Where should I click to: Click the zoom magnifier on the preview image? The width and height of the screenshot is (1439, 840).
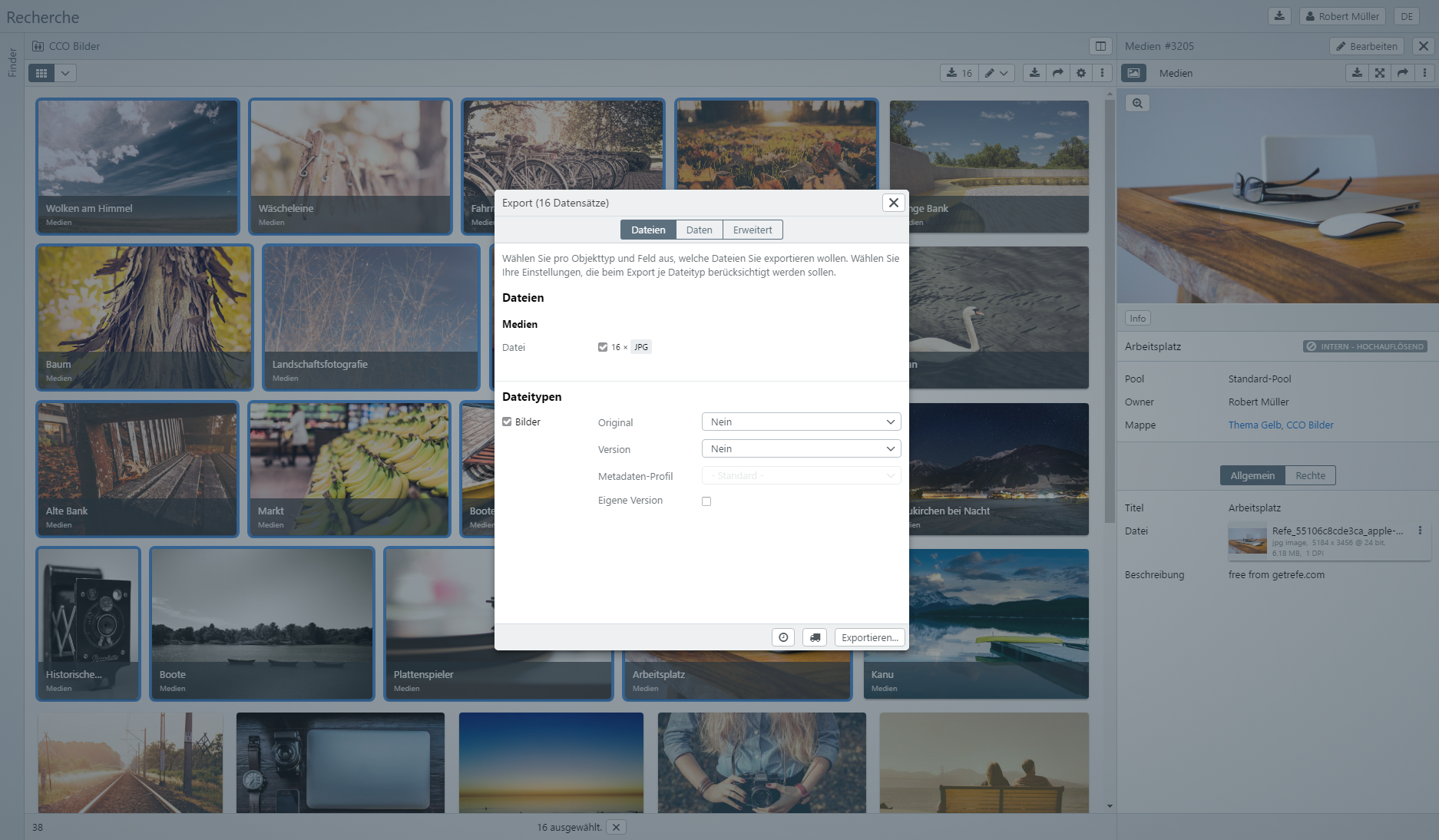pyautogui.click(x=1137, y=103)
